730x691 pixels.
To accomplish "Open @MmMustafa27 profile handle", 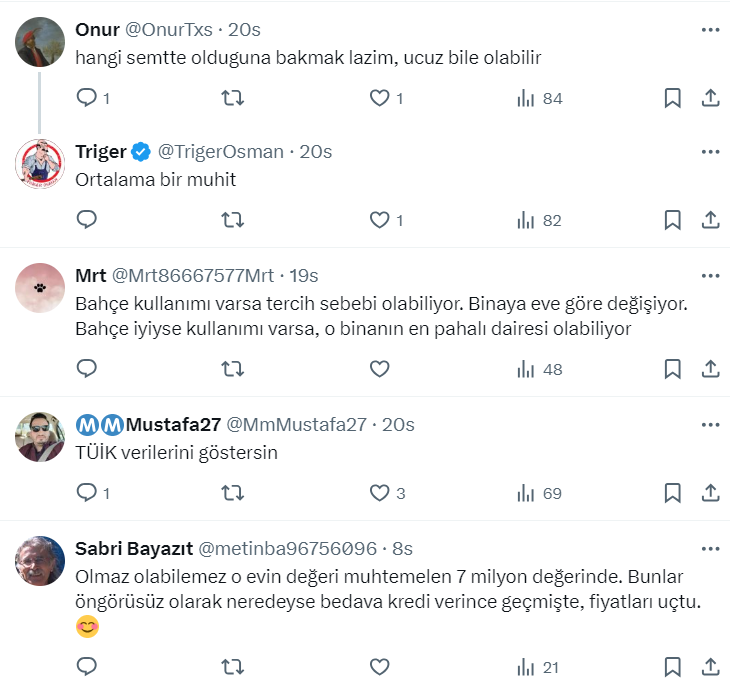I will click(297, 425).
